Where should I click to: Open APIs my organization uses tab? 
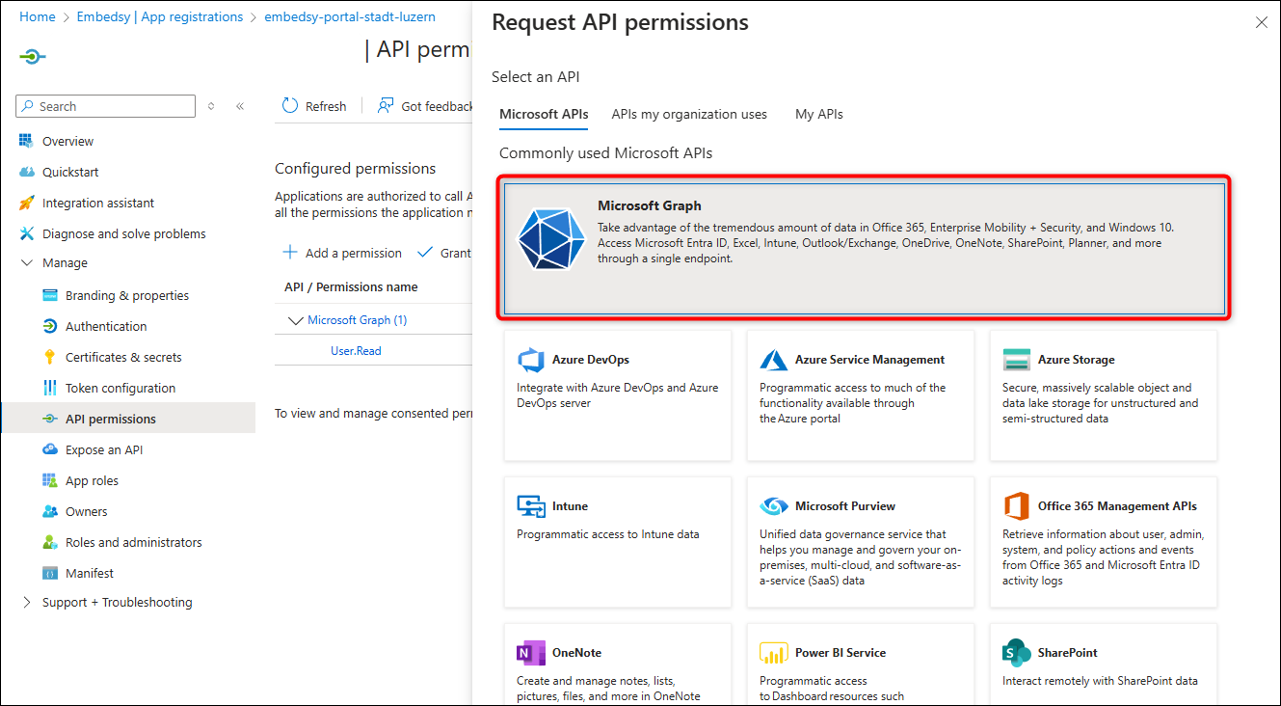(688, 113)
